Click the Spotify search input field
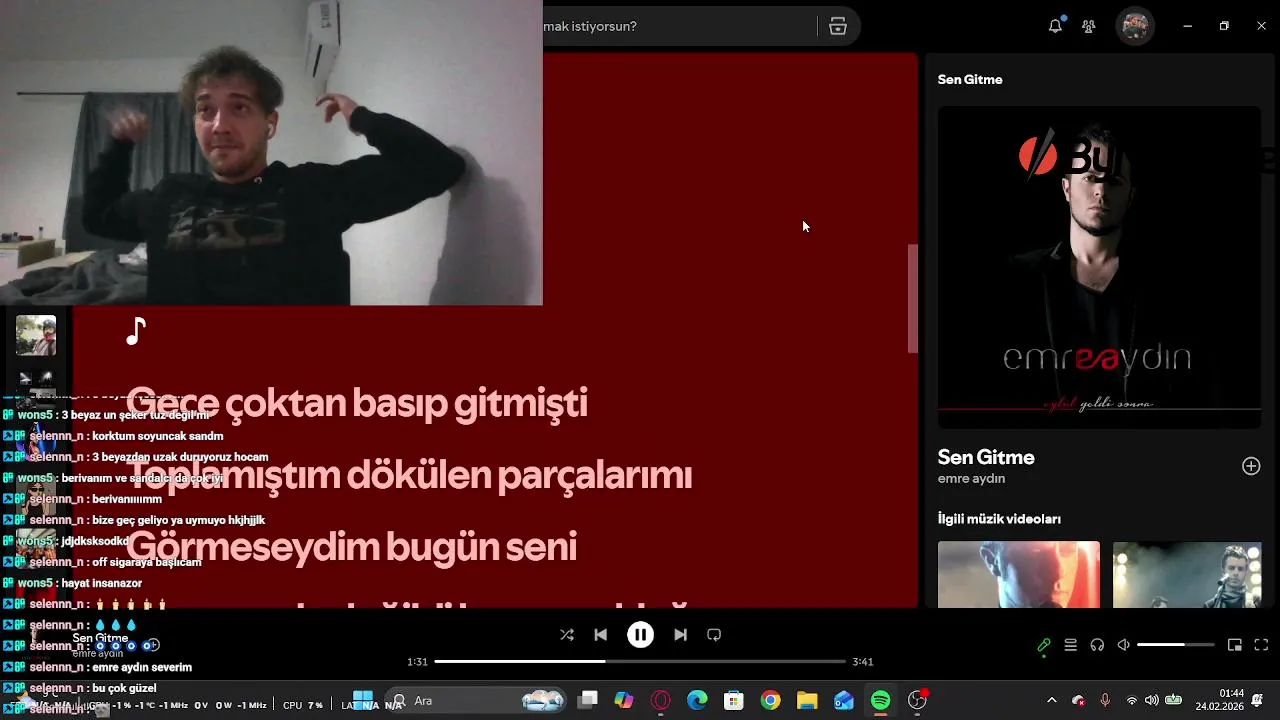Image resolution: width=1280 pixels, height=720 pixels. [680, 27]
